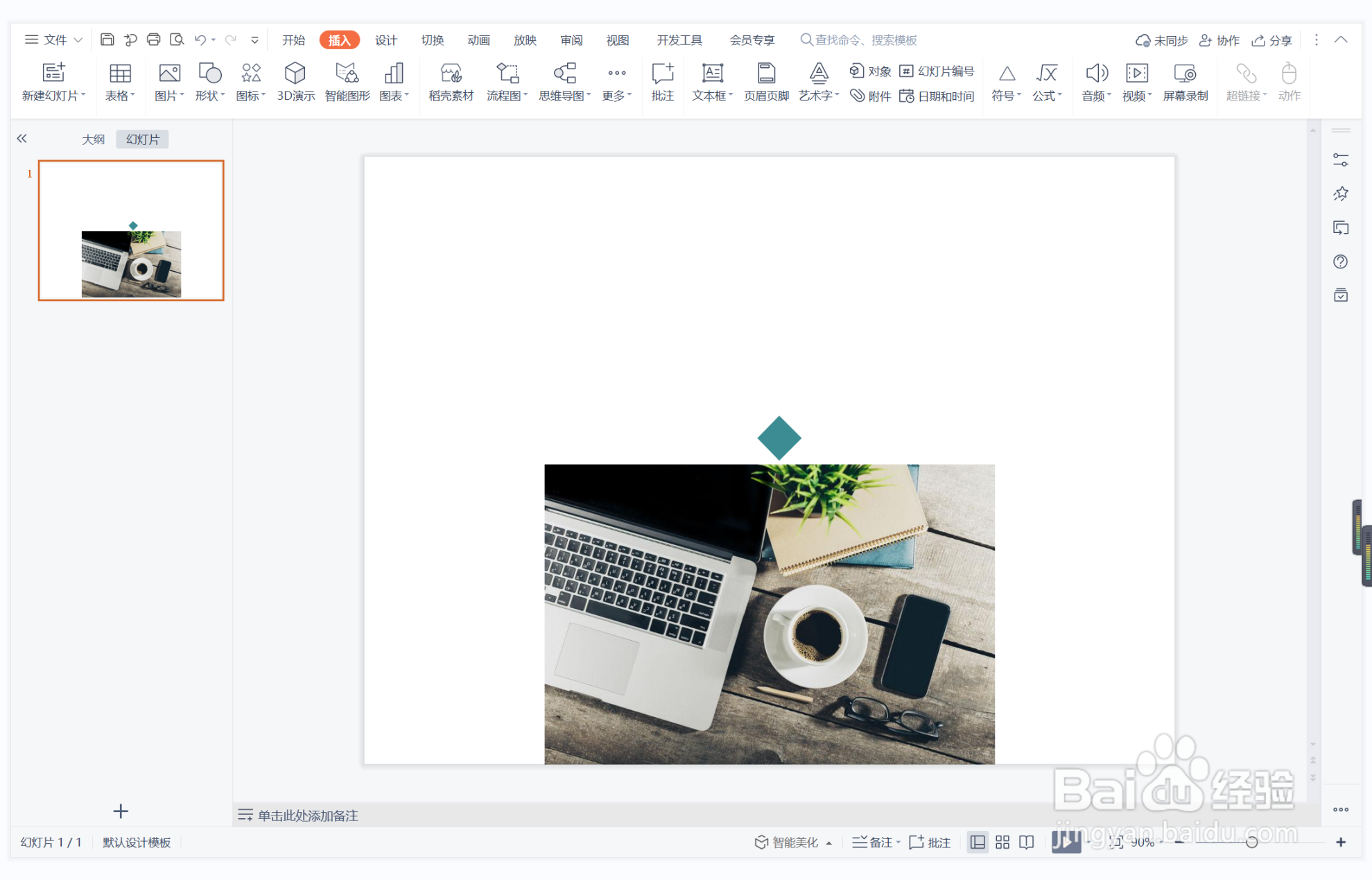Image resolution: width=1372 pixels, height=880 pixels.
Task: Click the New Slide (新建幻灯片) icon
Action: [x=53, y=73]
